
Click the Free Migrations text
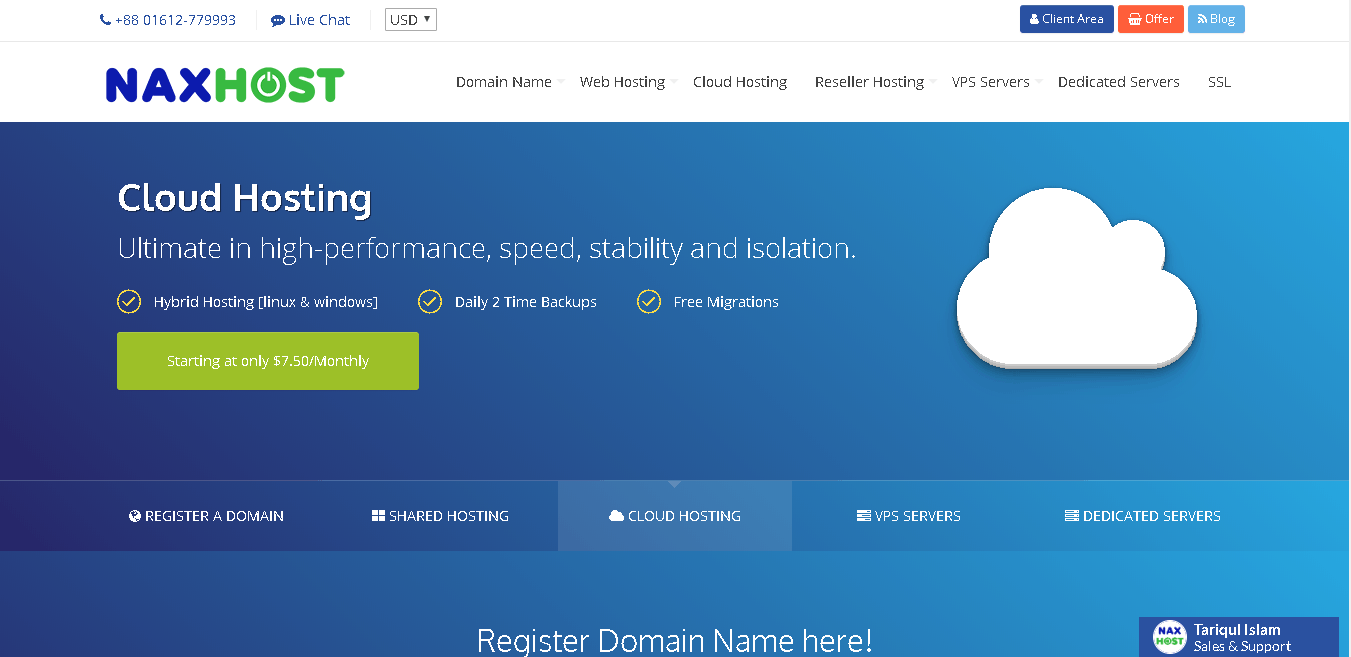pyautogui.click(x=726, y=302)
